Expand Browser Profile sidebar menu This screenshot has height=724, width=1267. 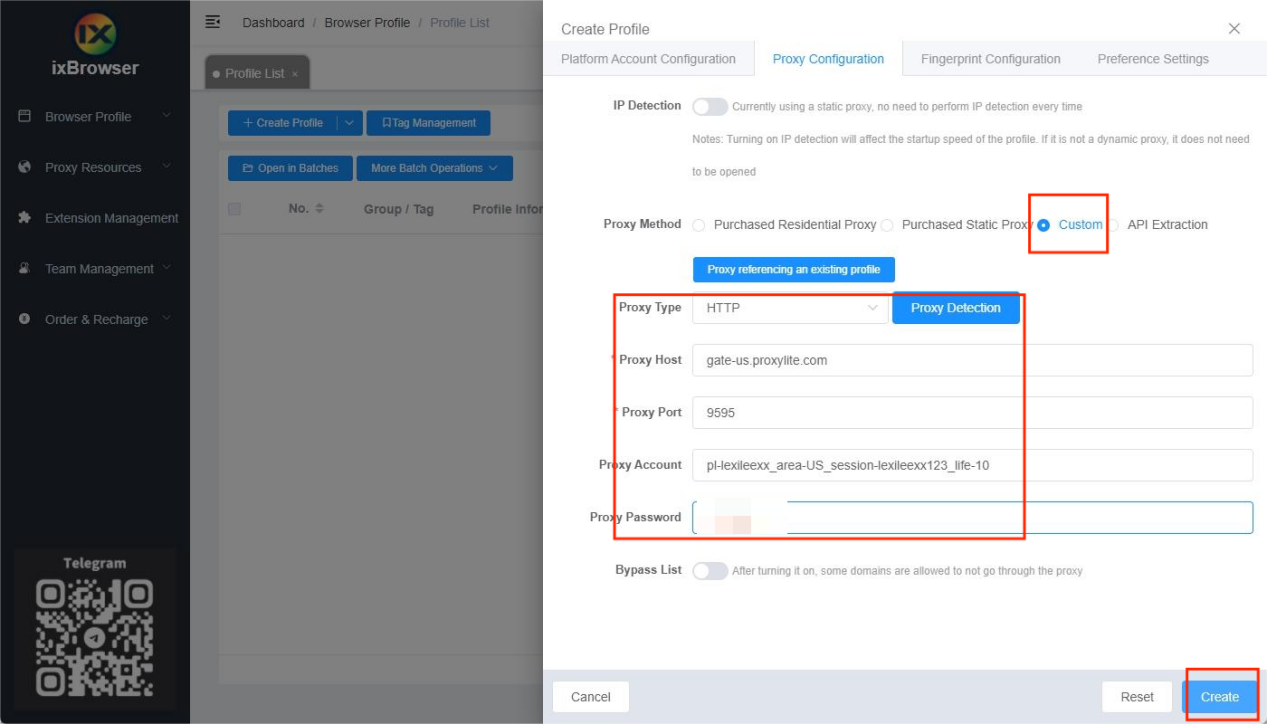[167, 116]
